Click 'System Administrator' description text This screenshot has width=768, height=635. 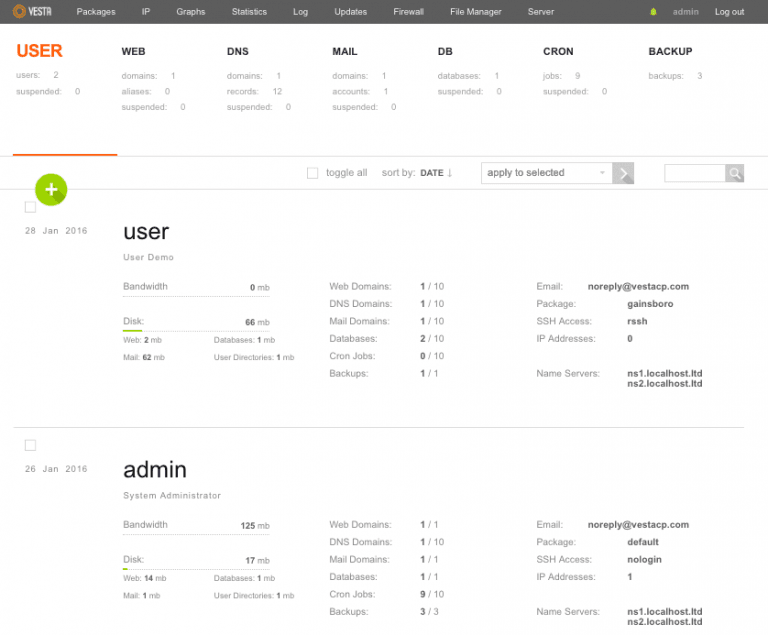[172, 495]
